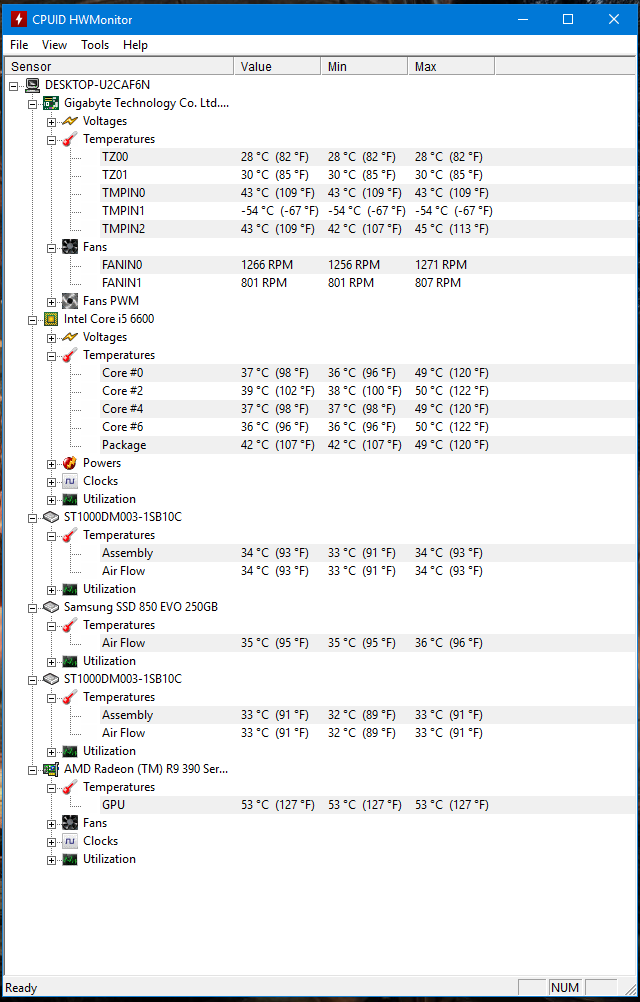Screen dimensions: 640x1002
Task: Click the Value column header
Action: pos(277,66)
